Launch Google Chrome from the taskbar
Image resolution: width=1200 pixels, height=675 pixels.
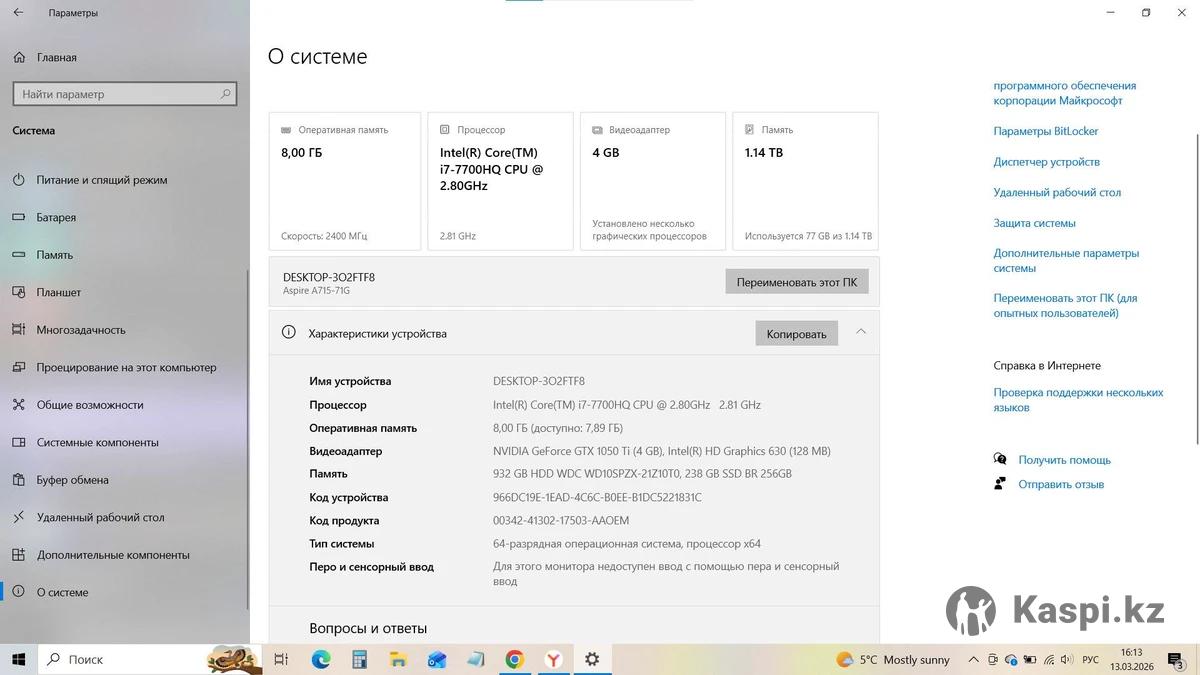tap(514, 660)
